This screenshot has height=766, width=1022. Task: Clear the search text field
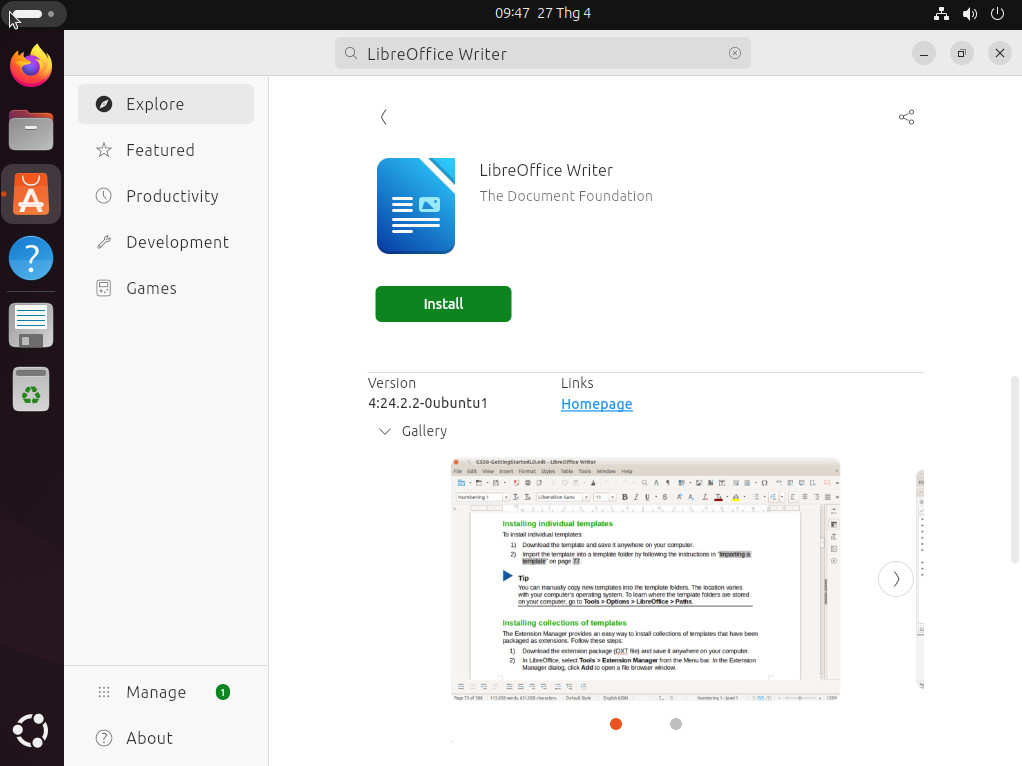(x=735, y=53)
